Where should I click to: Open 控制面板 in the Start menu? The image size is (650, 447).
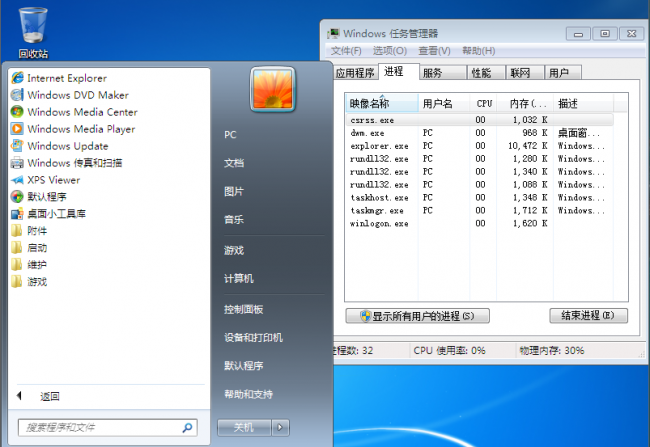click(x=243, y=309)
